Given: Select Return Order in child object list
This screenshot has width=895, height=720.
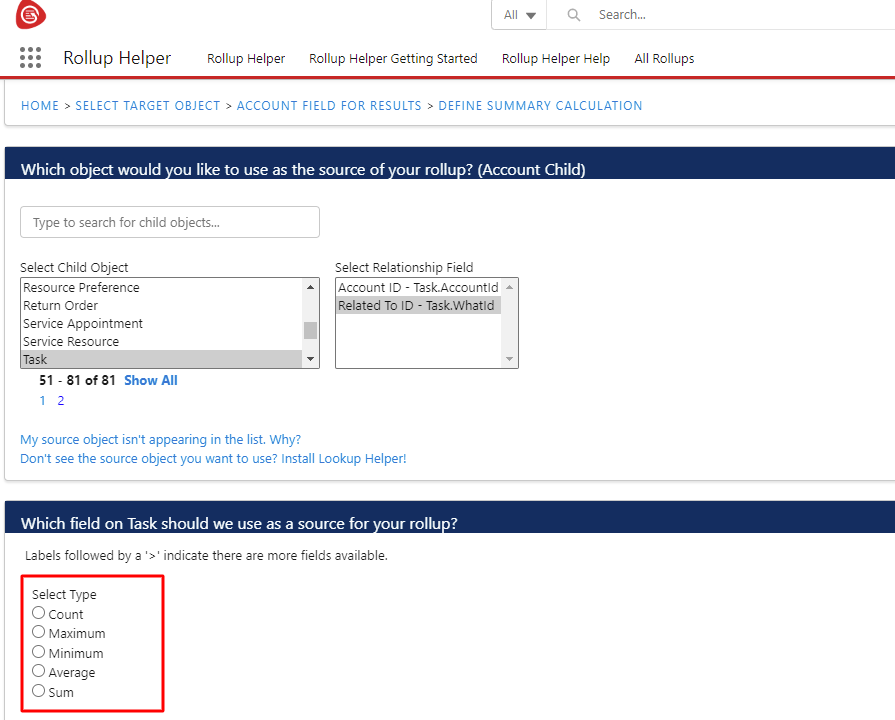Looking at the screenshot, I should (162, 305).
